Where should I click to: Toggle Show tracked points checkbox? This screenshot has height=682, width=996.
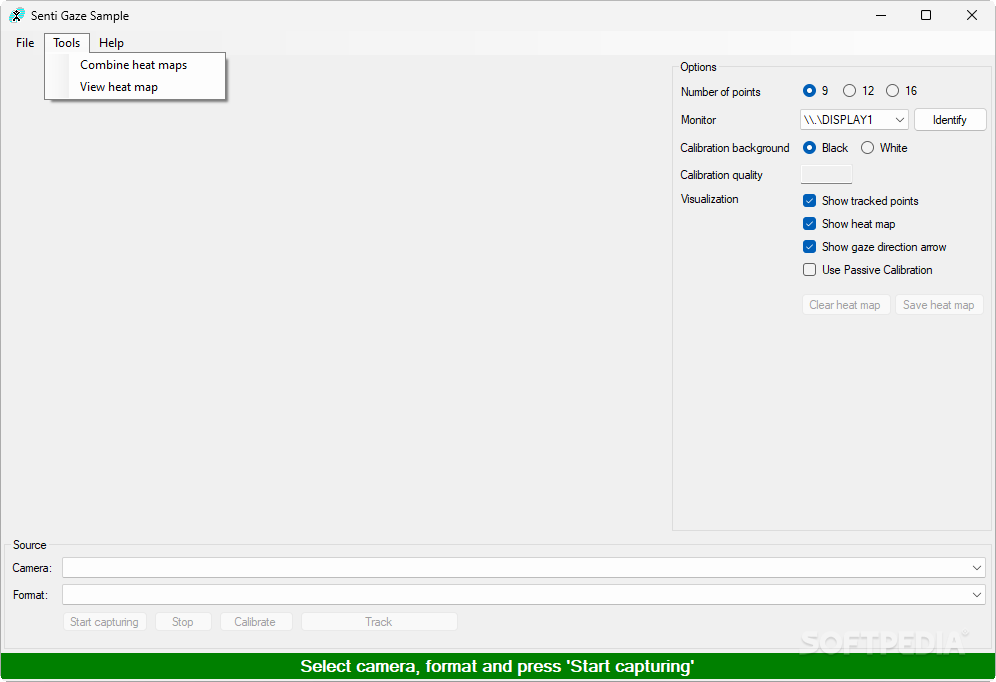(x=809, y=201)
